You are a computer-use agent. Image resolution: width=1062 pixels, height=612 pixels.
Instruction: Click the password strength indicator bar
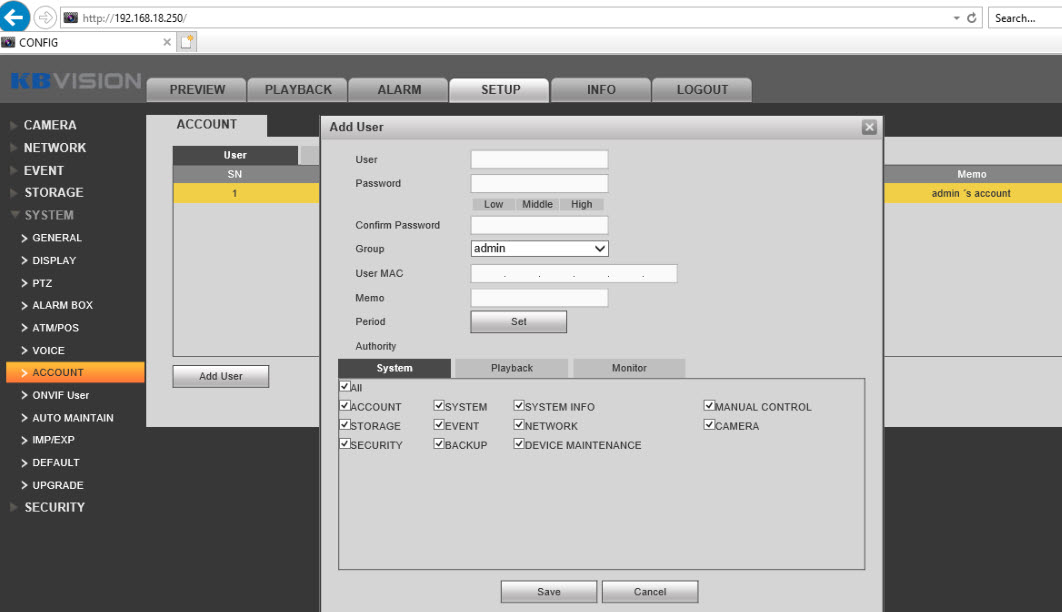pyautogui.click(x=537, y=204)
